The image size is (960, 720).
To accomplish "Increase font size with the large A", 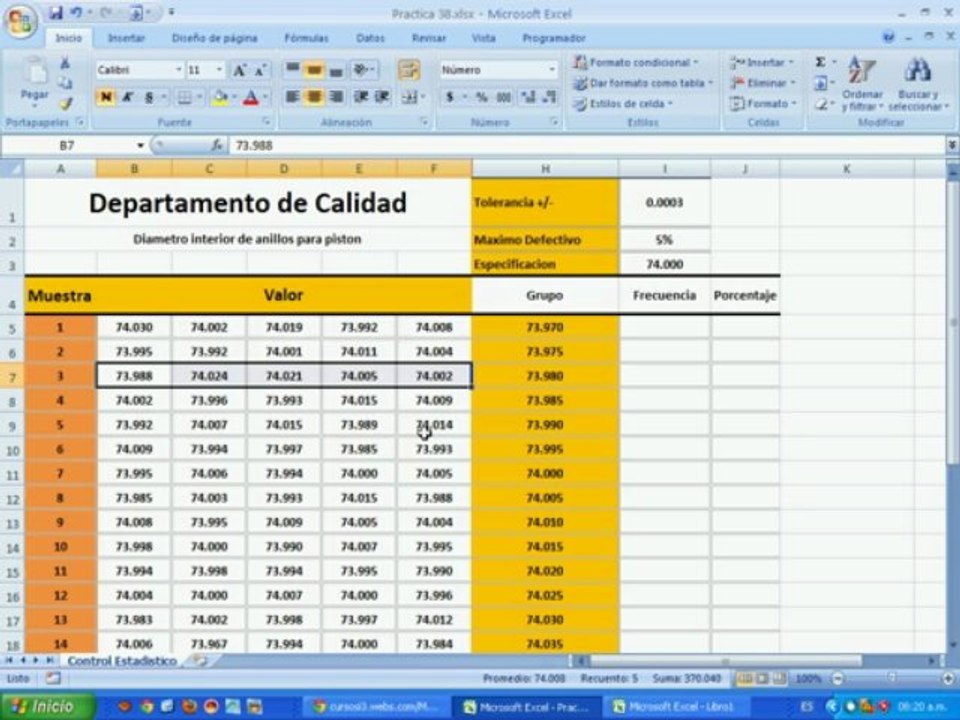I will pos(239,70).
